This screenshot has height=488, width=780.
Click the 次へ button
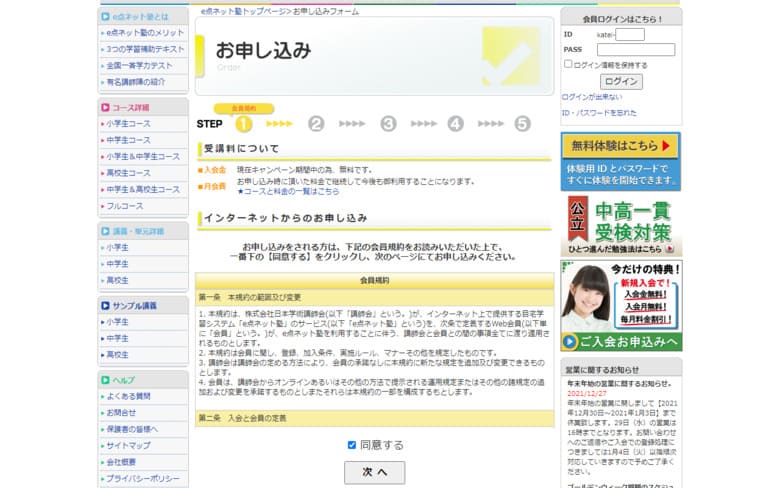[x=375, y=472]
